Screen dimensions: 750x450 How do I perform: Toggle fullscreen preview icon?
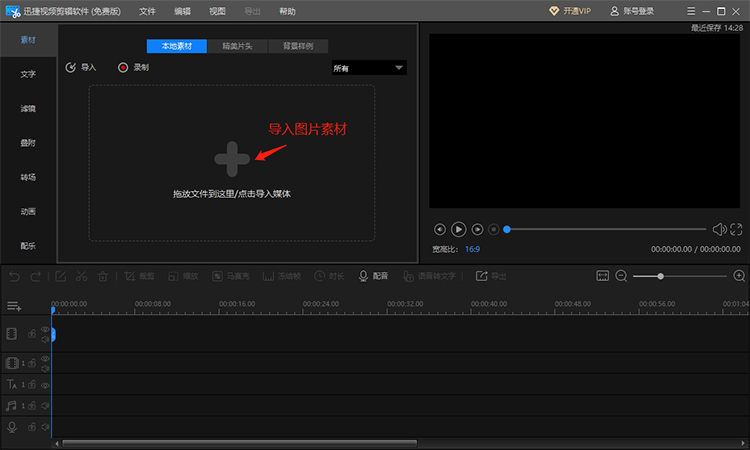[x=736, y=230]
